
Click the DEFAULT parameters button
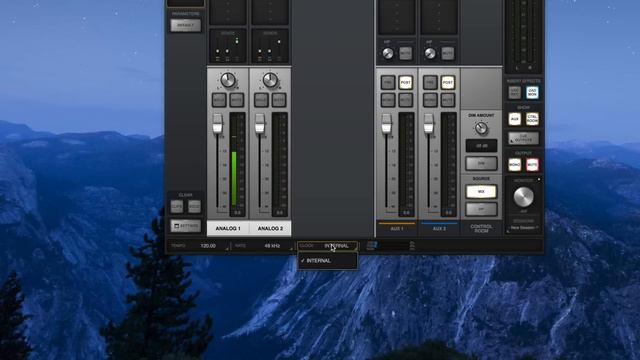(x=186, y=25)
